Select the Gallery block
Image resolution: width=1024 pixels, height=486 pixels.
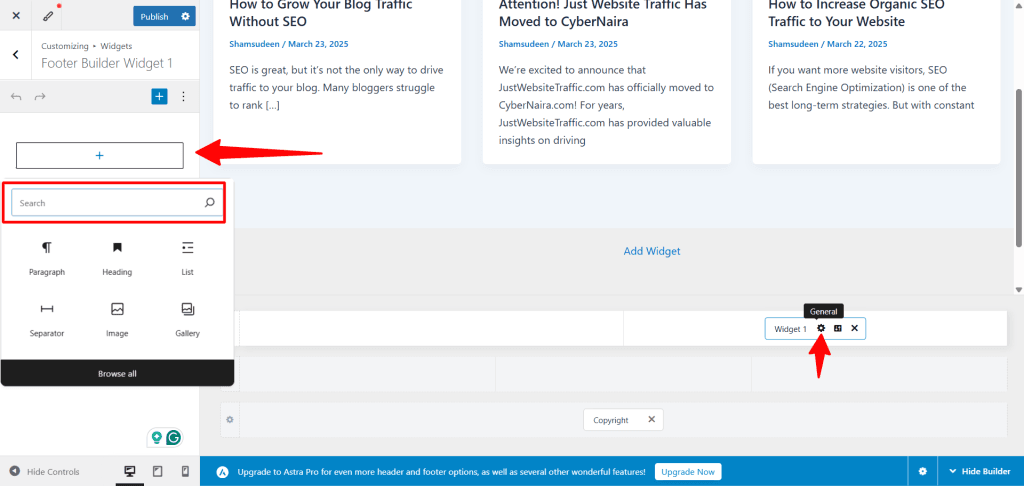(x=187, y=318)
